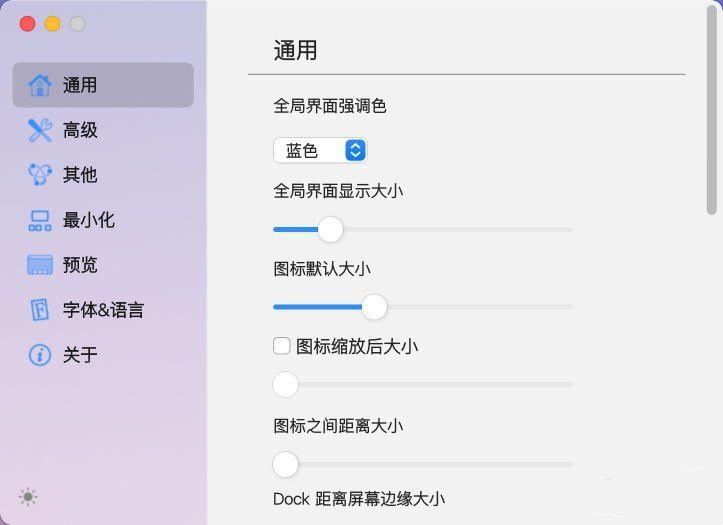Click the 其他 molecule icon
The height and width of the screenshot is (525, 723).
point(40,175)
